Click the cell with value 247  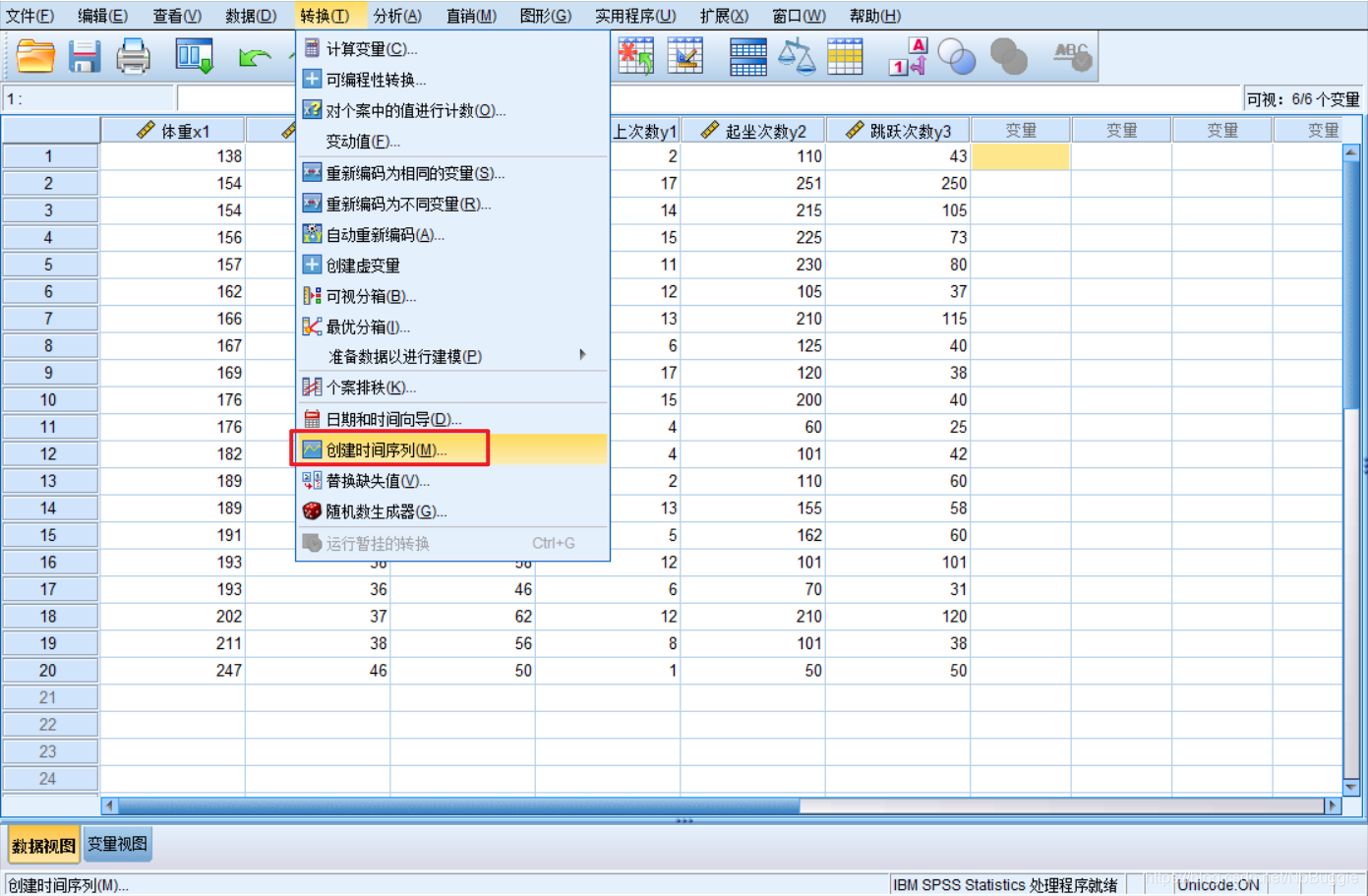click(173, 671)
